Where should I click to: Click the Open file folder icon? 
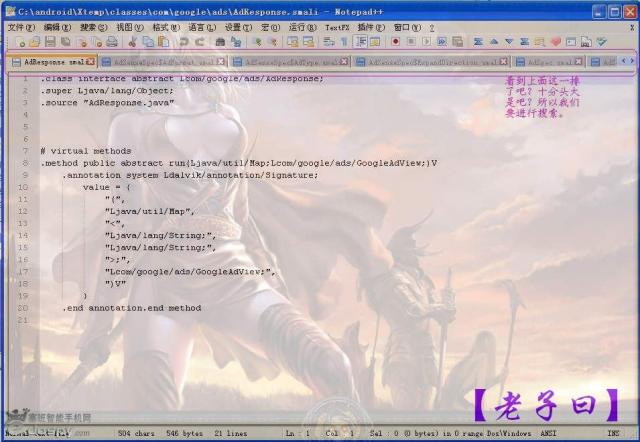pyautogui.click(x=35, y=42)
